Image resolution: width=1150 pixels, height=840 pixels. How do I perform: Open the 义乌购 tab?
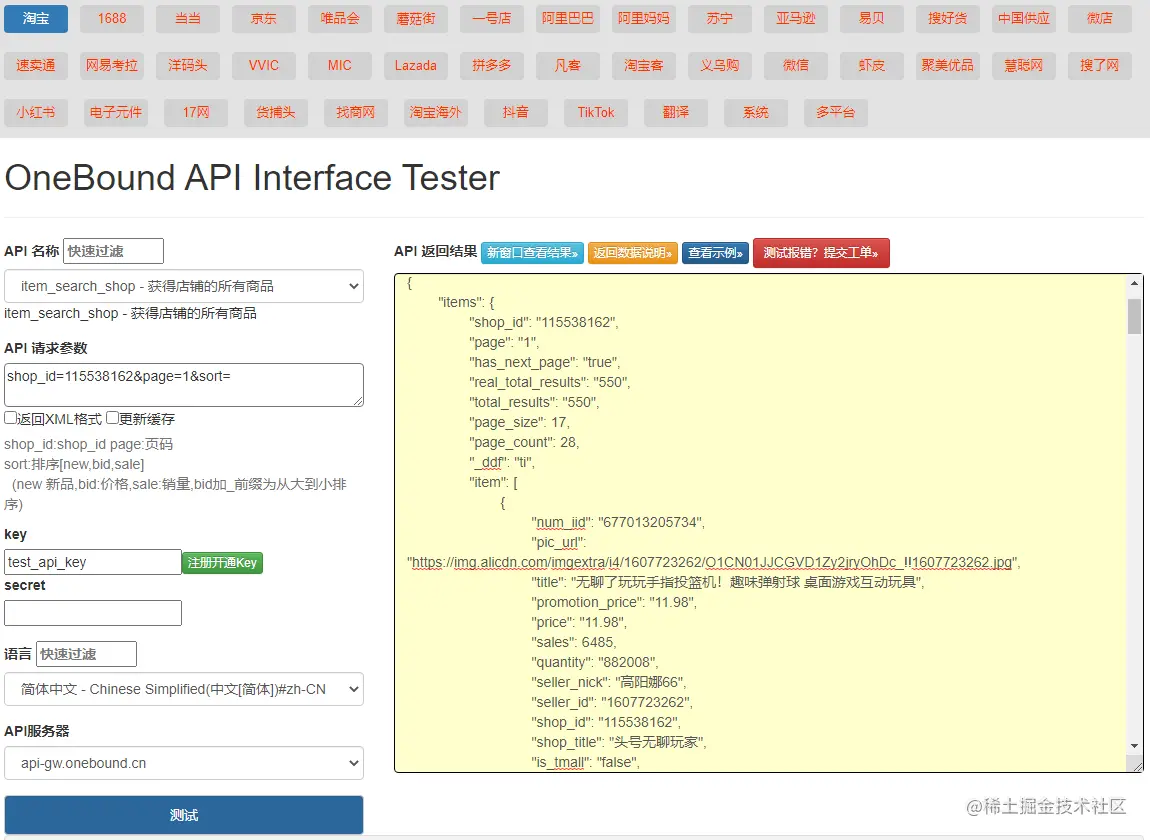point(719,65)
